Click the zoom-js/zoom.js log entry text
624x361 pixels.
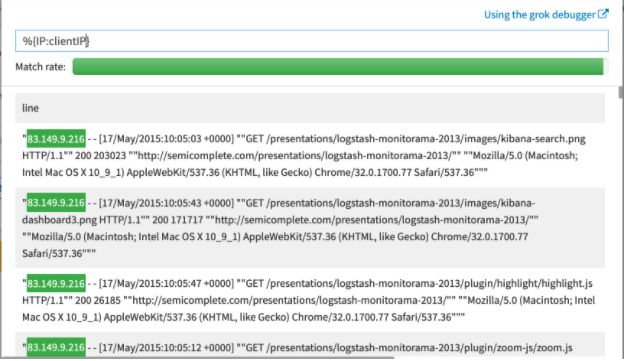(x=310, y=345)
